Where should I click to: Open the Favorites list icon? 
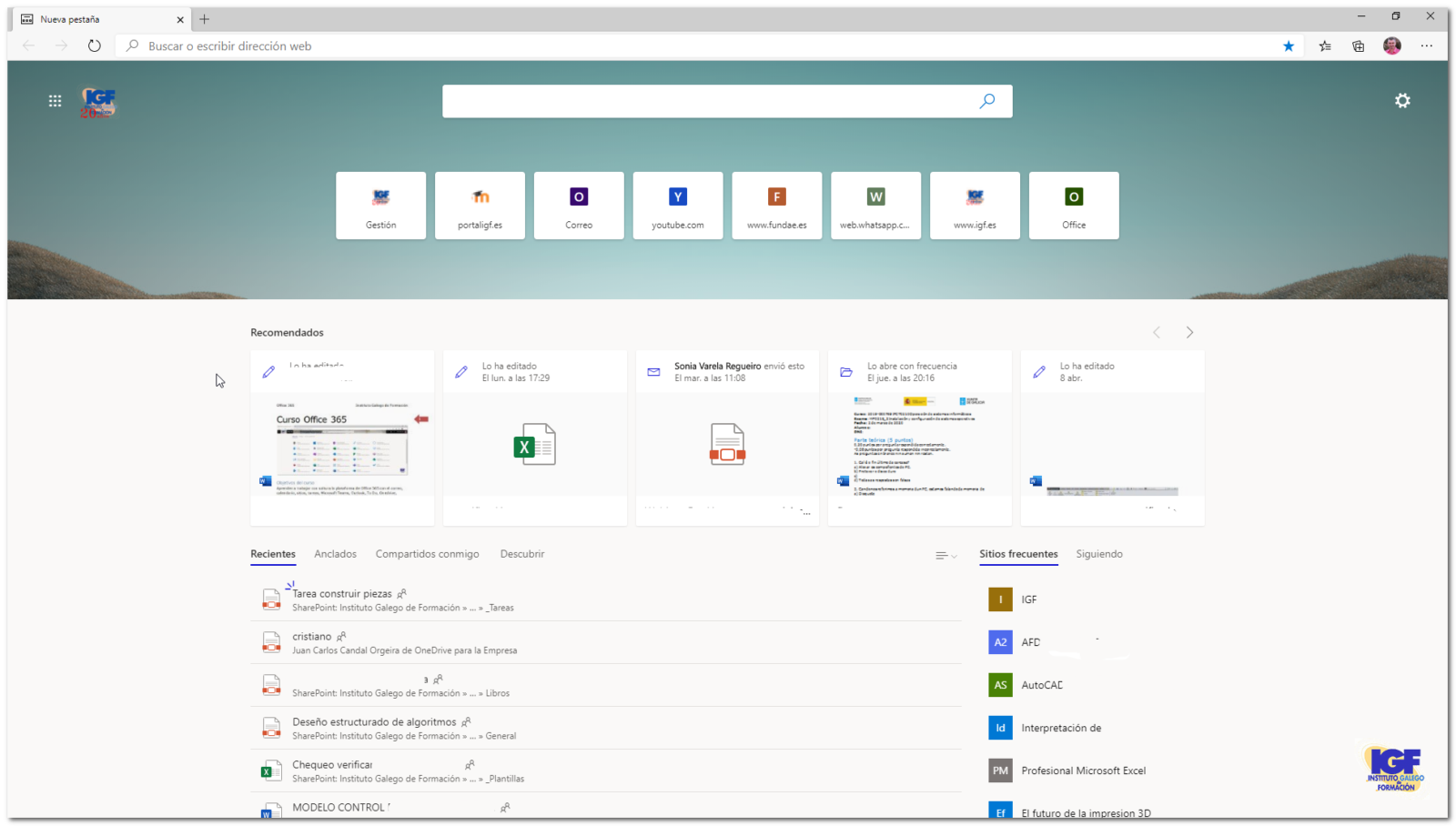click(x=1325, y=46)
